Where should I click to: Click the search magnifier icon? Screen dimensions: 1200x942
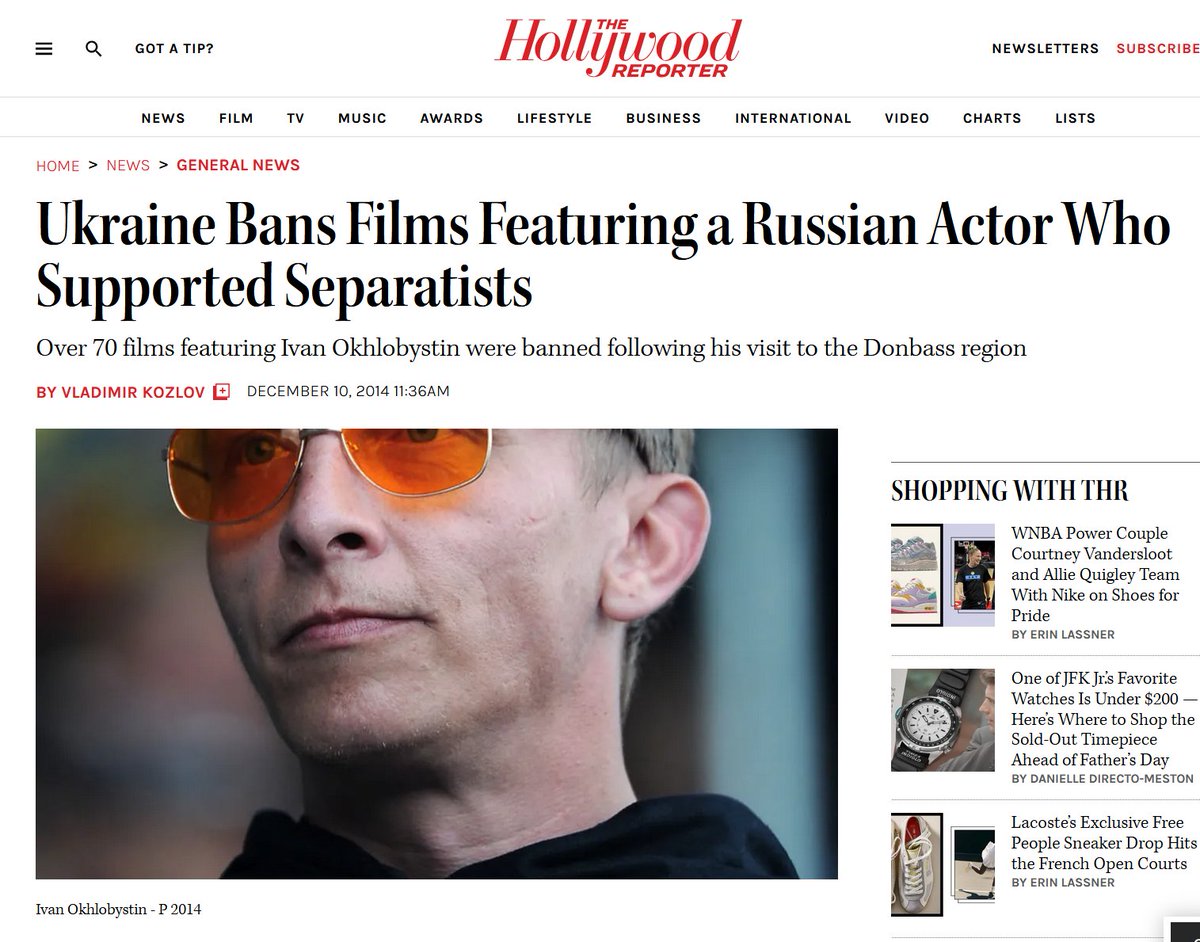click(94, 48)
